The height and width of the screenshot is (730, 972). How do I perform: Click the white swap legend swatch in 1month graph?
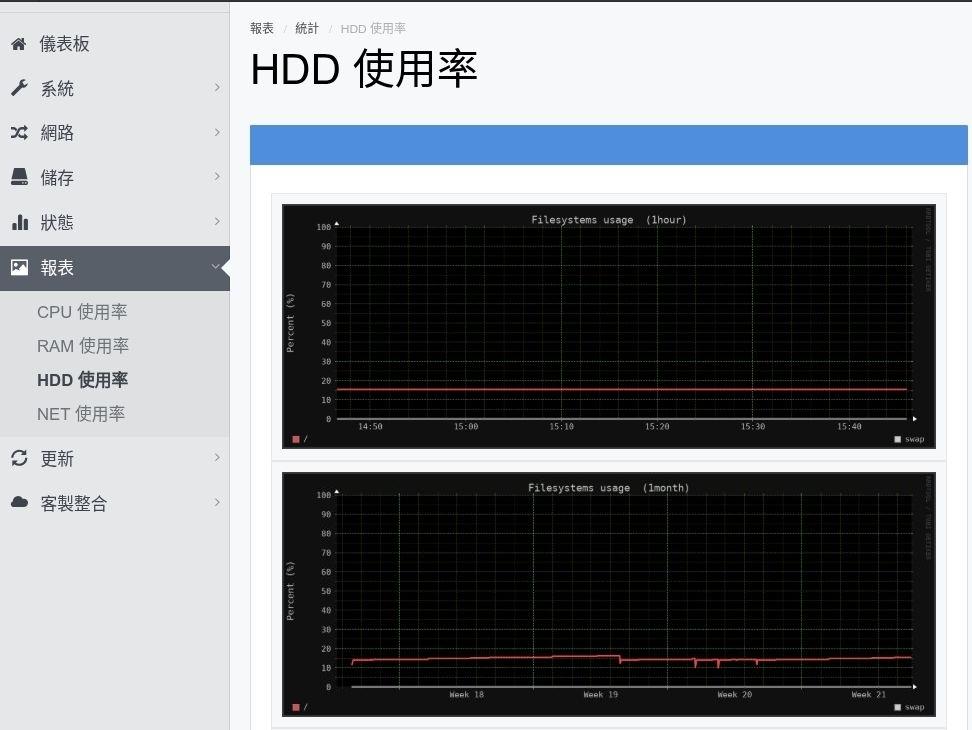[x=898, y=707]
